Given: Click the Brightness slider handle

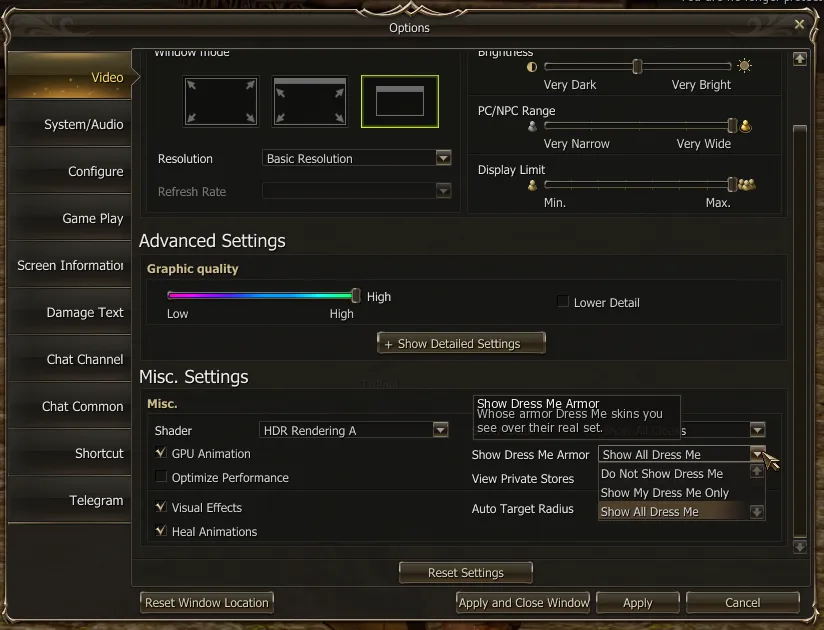Looking at the screenshot, I should tap(637, 66).
